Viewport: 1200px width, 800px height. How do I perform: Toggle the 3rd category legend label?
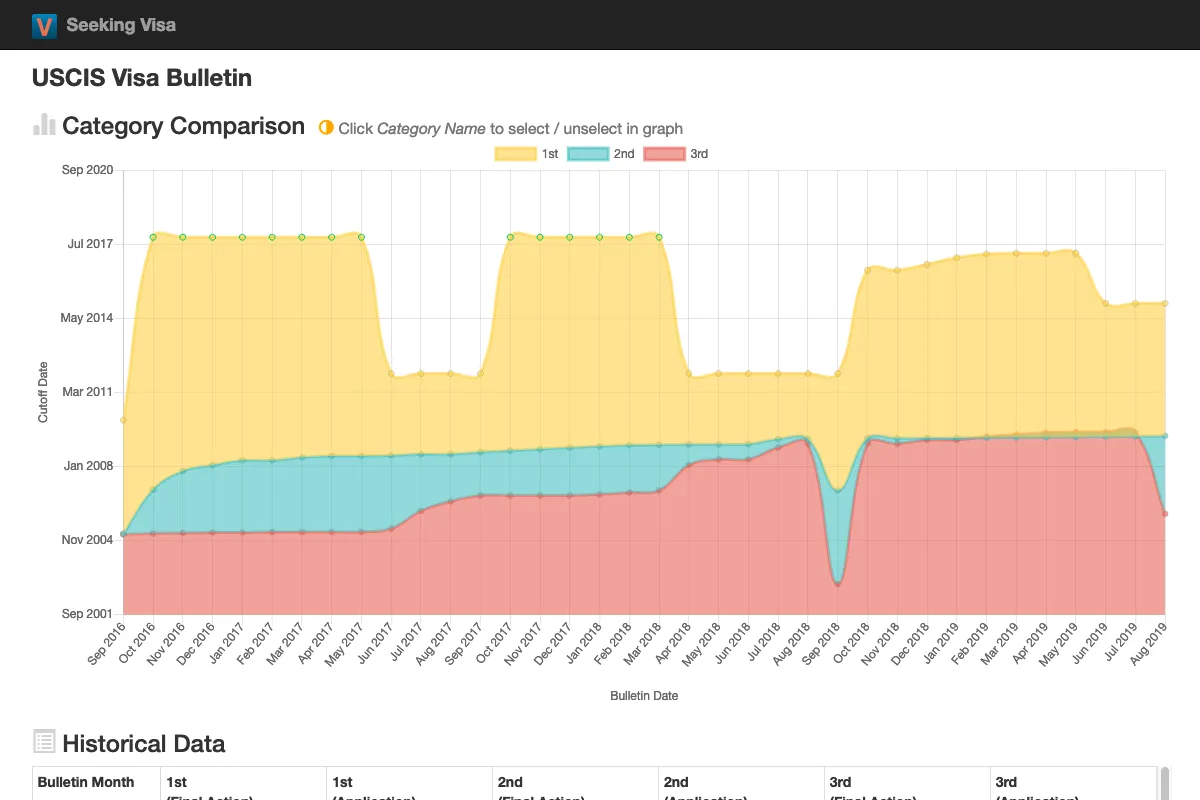click(699, 154)
